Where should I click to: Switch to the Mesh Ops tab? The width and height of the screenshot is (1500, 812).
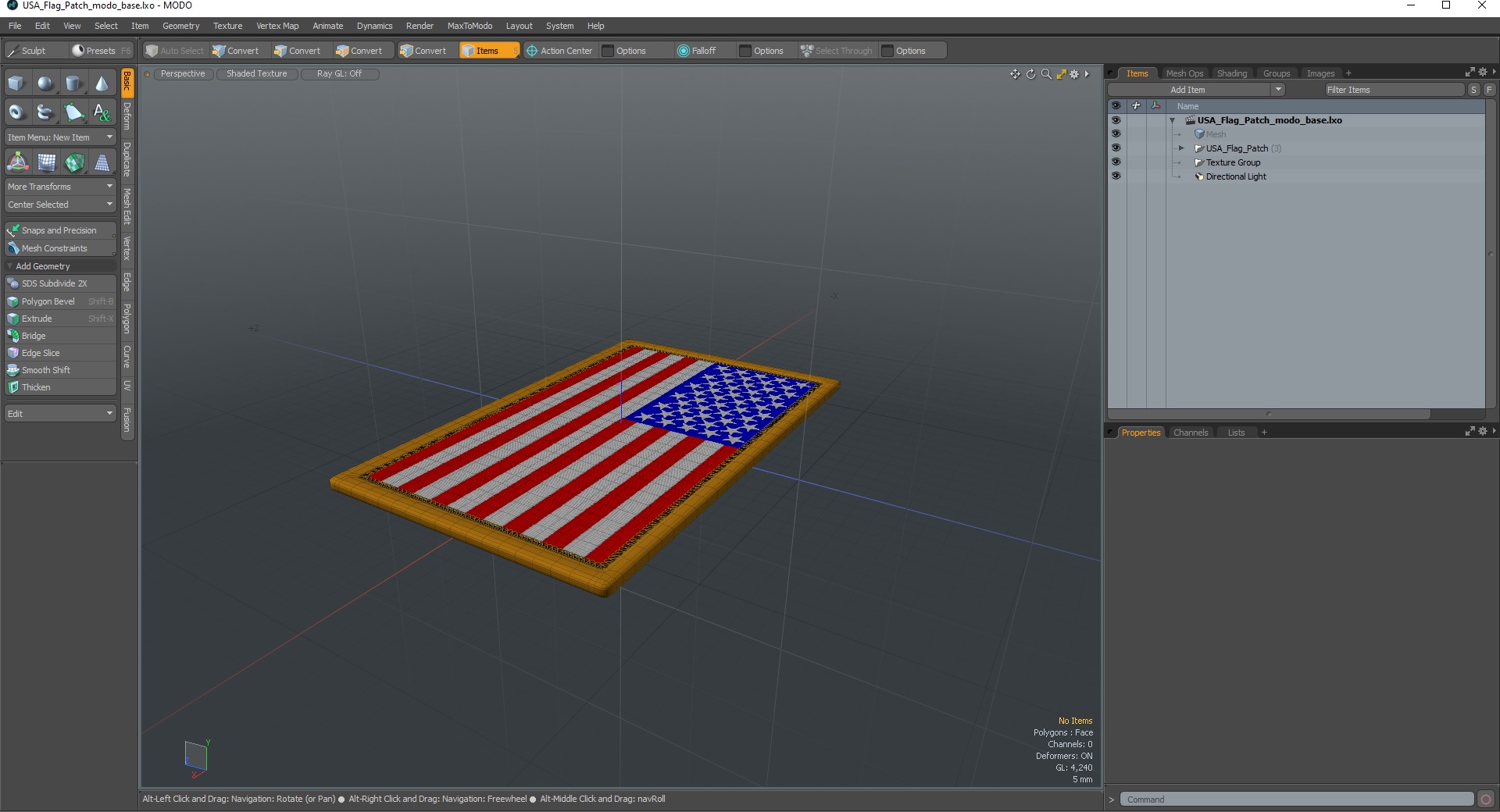click(x=1184, y=73)
